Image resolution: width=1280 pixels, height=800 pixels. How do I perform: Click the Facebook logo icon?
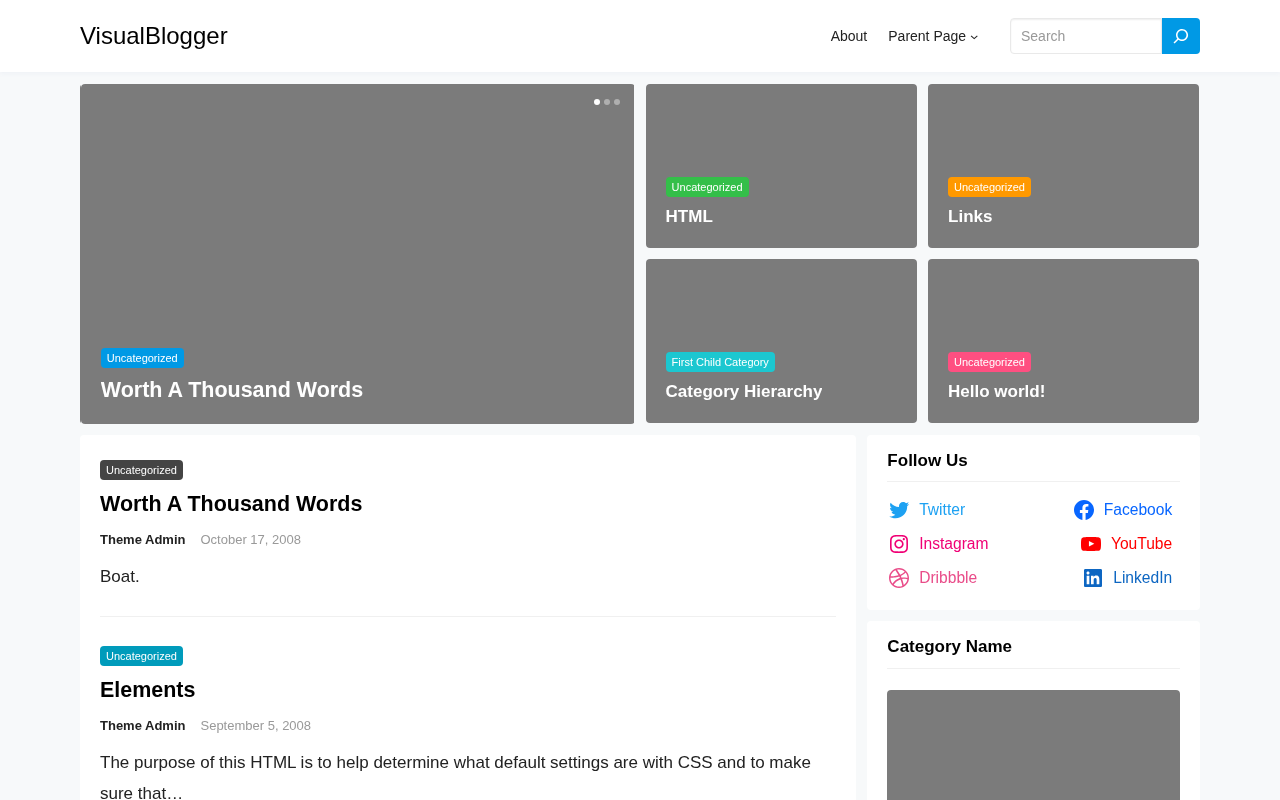1084,510
